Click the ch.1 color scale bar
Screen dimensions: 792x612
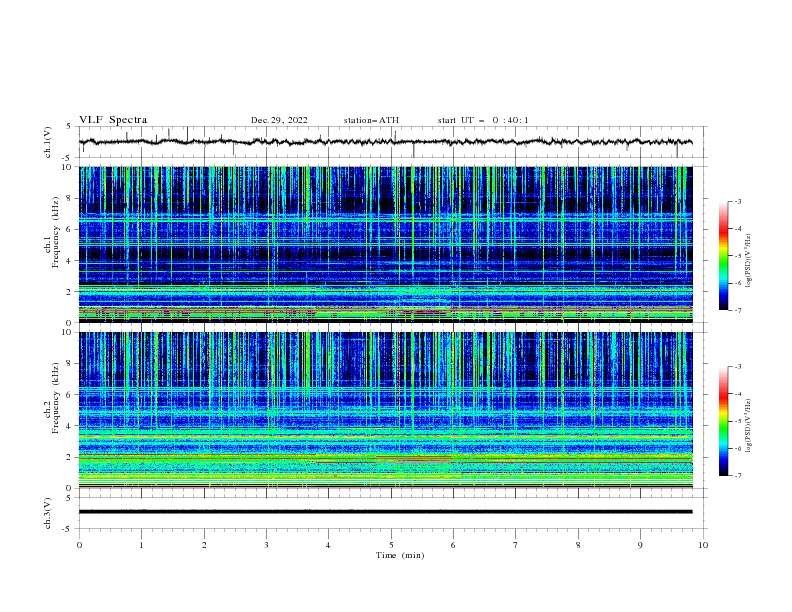coord(723,256)
